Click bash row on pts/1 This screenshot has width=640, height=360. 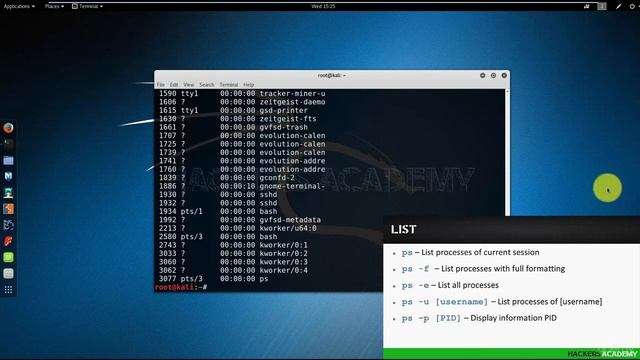218,211
